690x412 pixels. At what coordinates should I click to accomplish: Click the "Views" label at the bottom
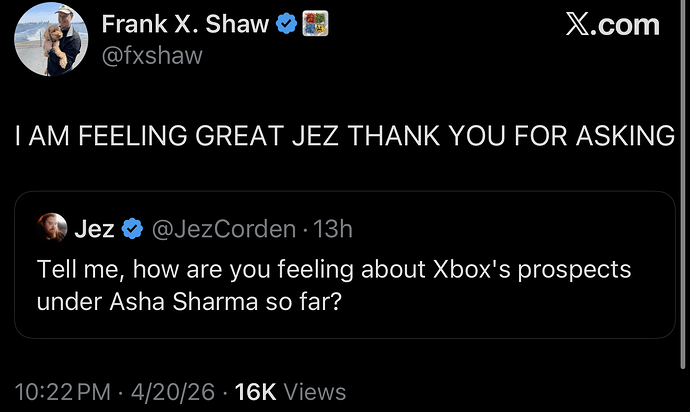coord(313,392)
